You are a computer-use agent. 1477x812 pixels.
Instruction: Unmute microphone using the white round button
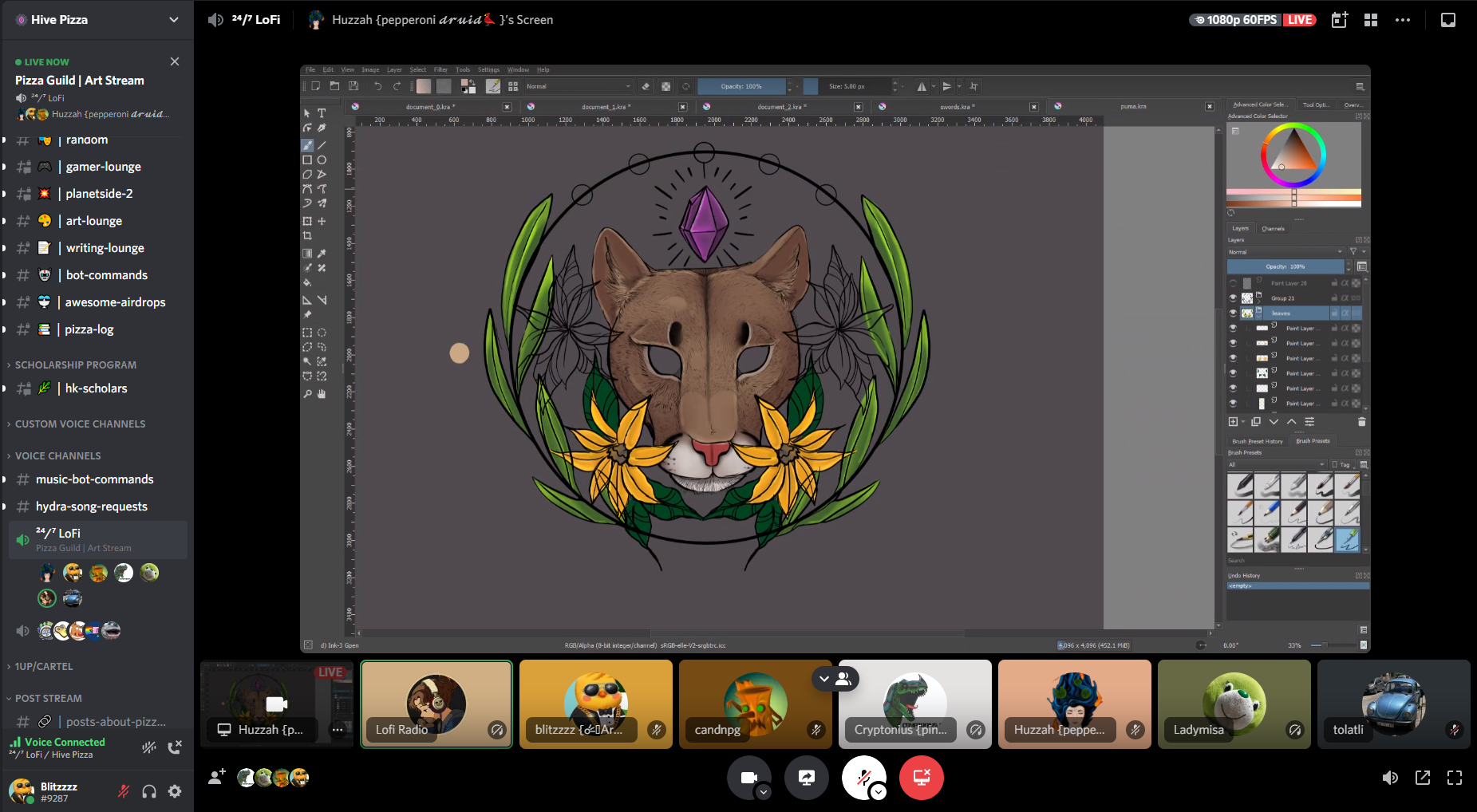tap(863, 777)
